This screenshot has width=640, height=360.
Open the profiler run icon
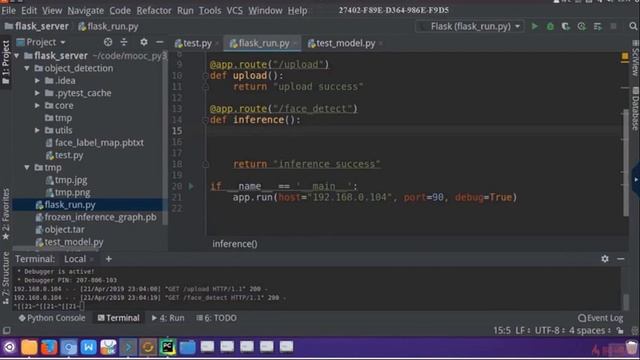pyautogui.click(x=582, y=27)
